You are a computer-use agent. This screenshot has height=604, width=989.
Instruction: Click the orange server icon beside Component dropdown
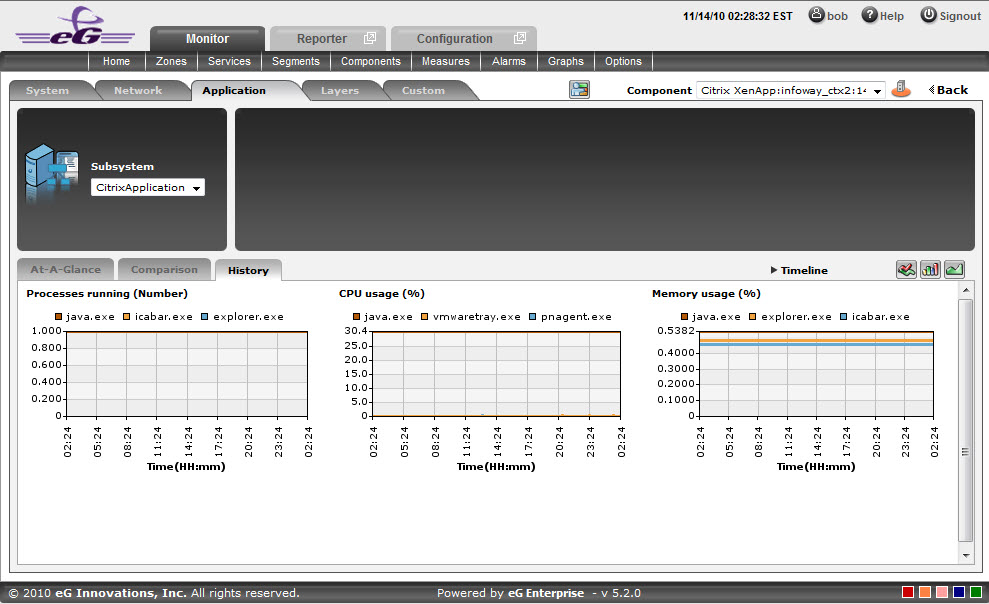tap(901, 90)
